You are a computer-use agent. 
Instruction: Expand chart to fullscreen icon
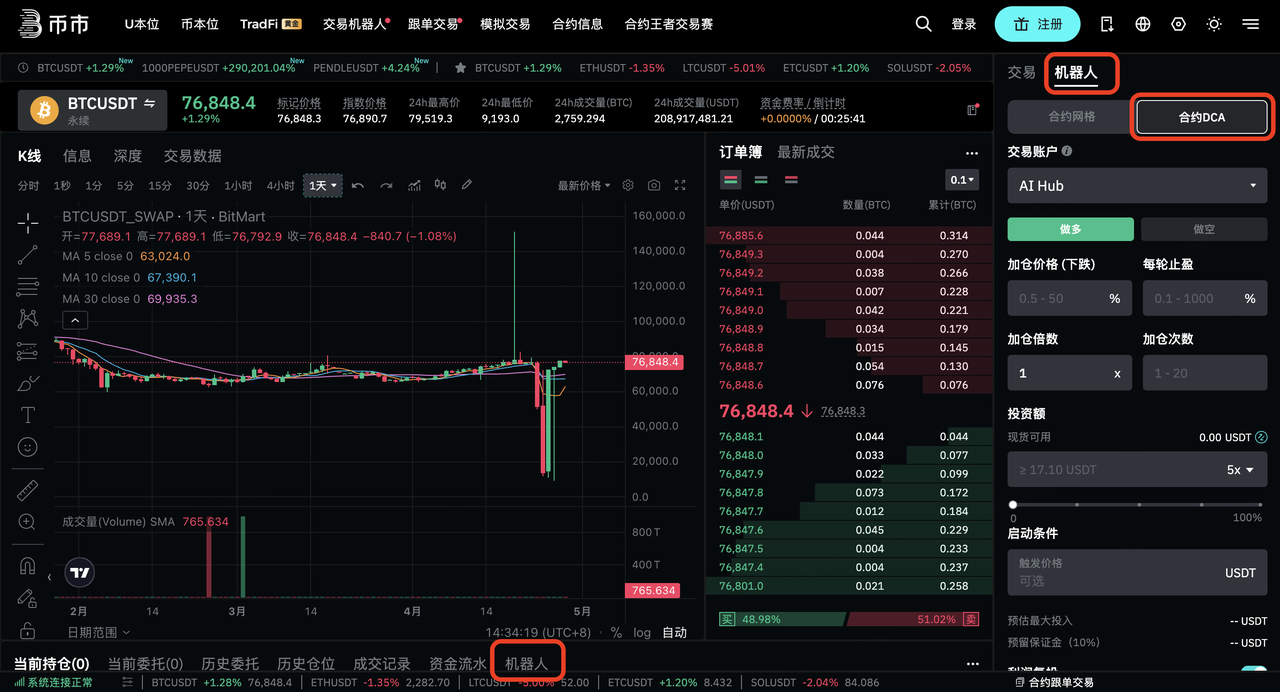(x=680, y=186)
